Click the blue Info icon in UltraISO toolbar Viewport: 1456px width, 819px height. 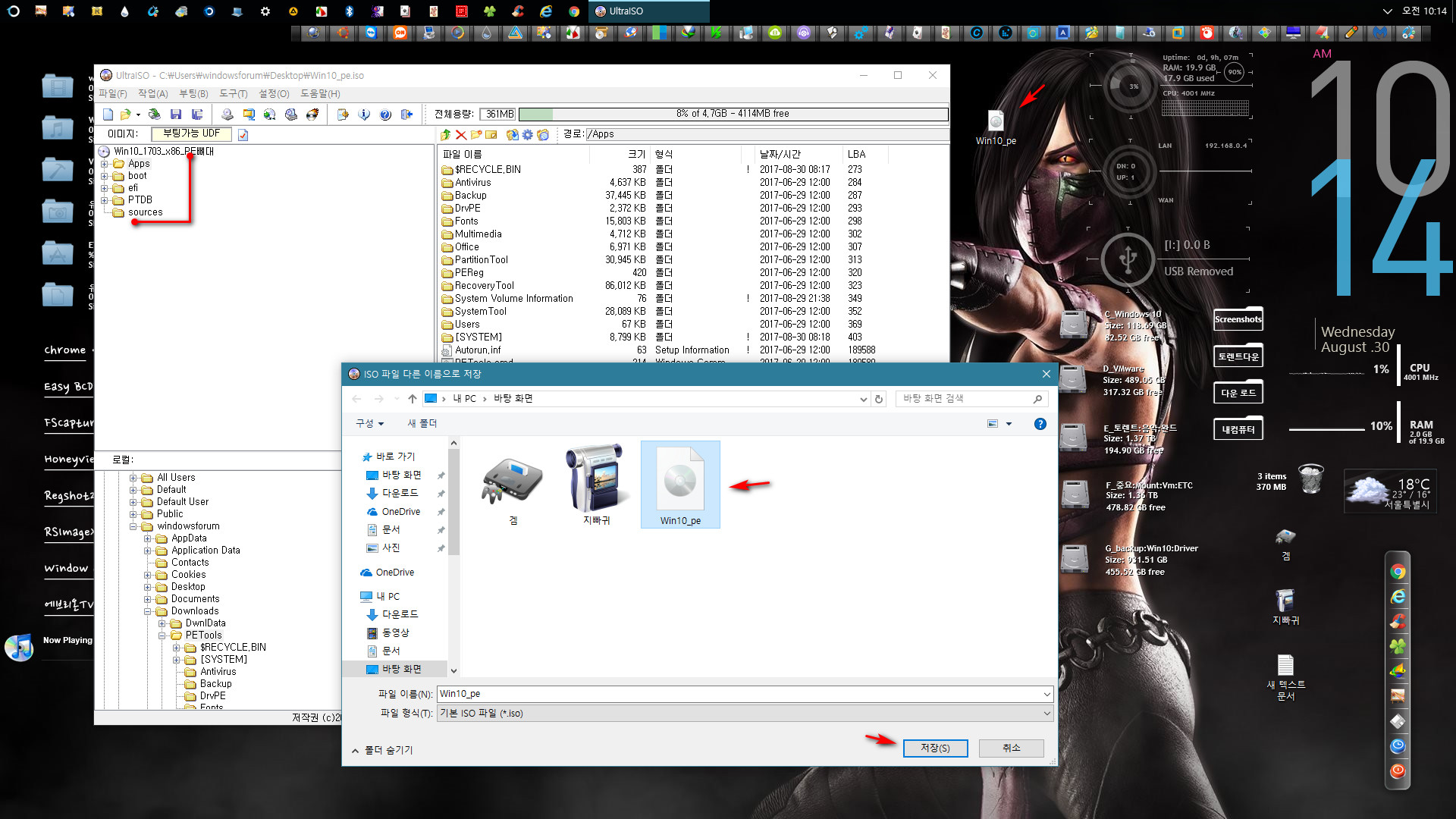click(x=364, y=115)
